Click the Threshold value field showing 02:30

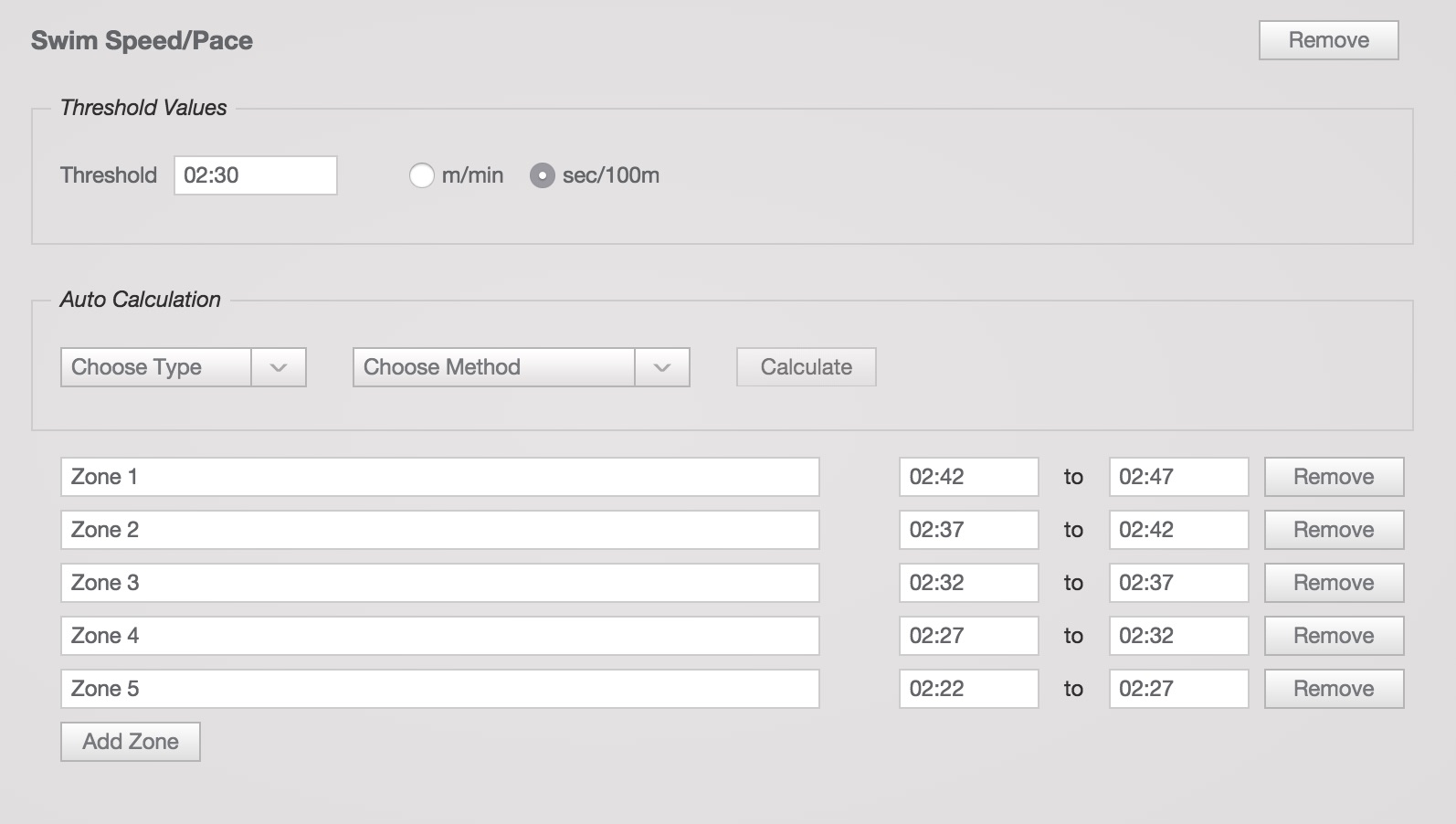[256, 175]
